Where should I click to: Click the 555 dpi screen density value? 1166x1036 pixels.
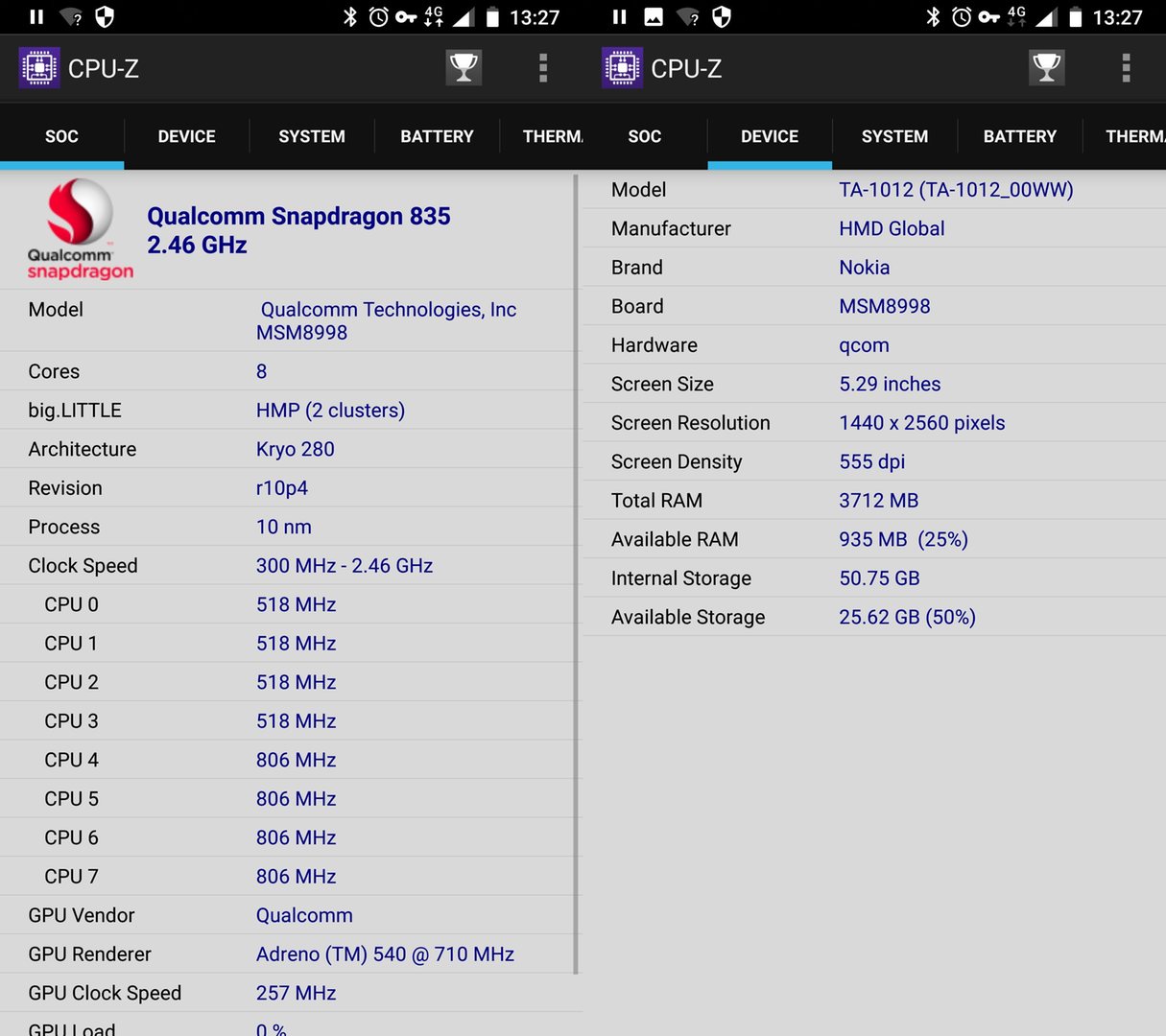[871, 461]
